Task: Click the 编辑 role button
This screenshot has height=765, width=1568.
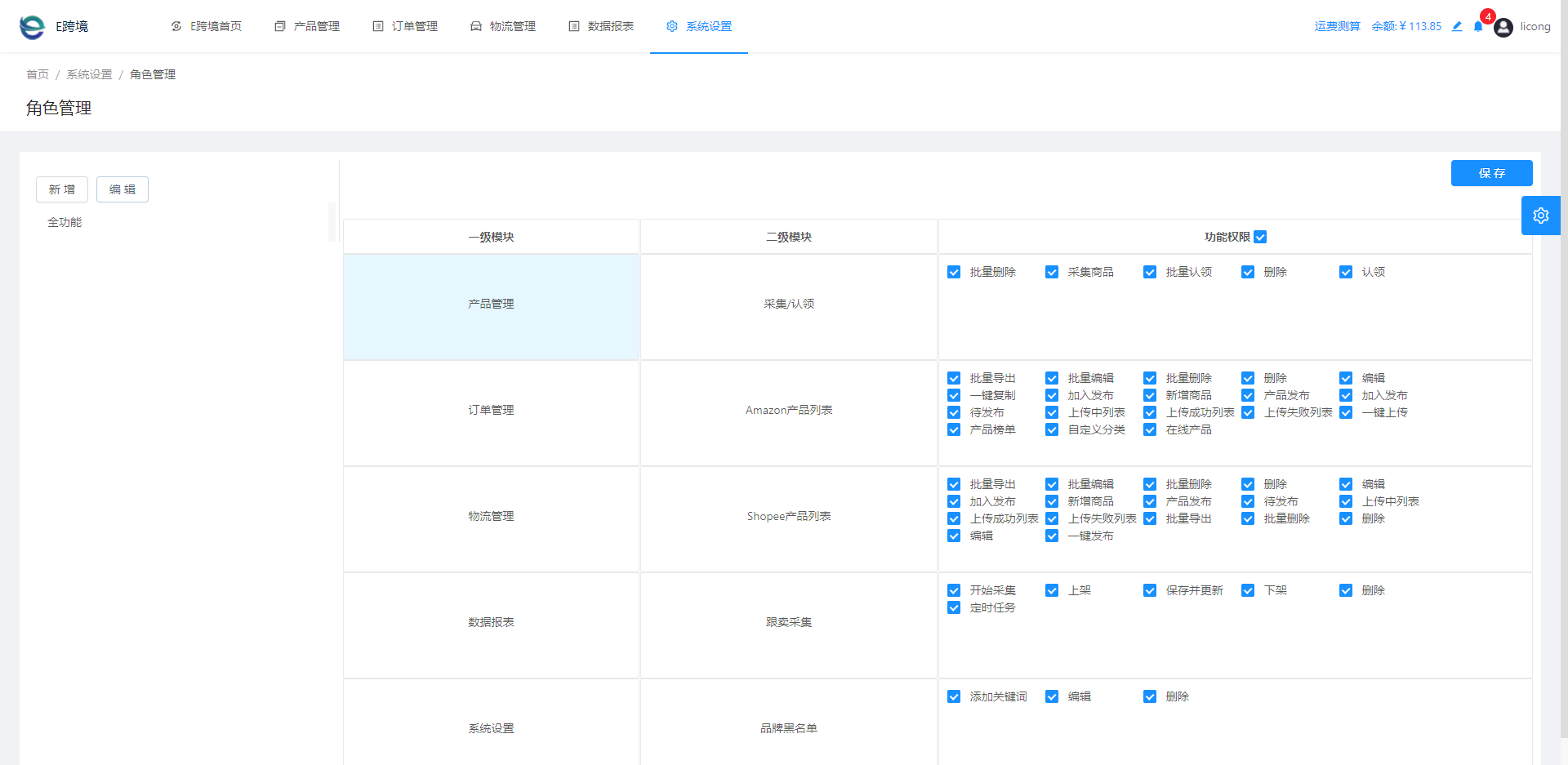Action: click(122, 189)
